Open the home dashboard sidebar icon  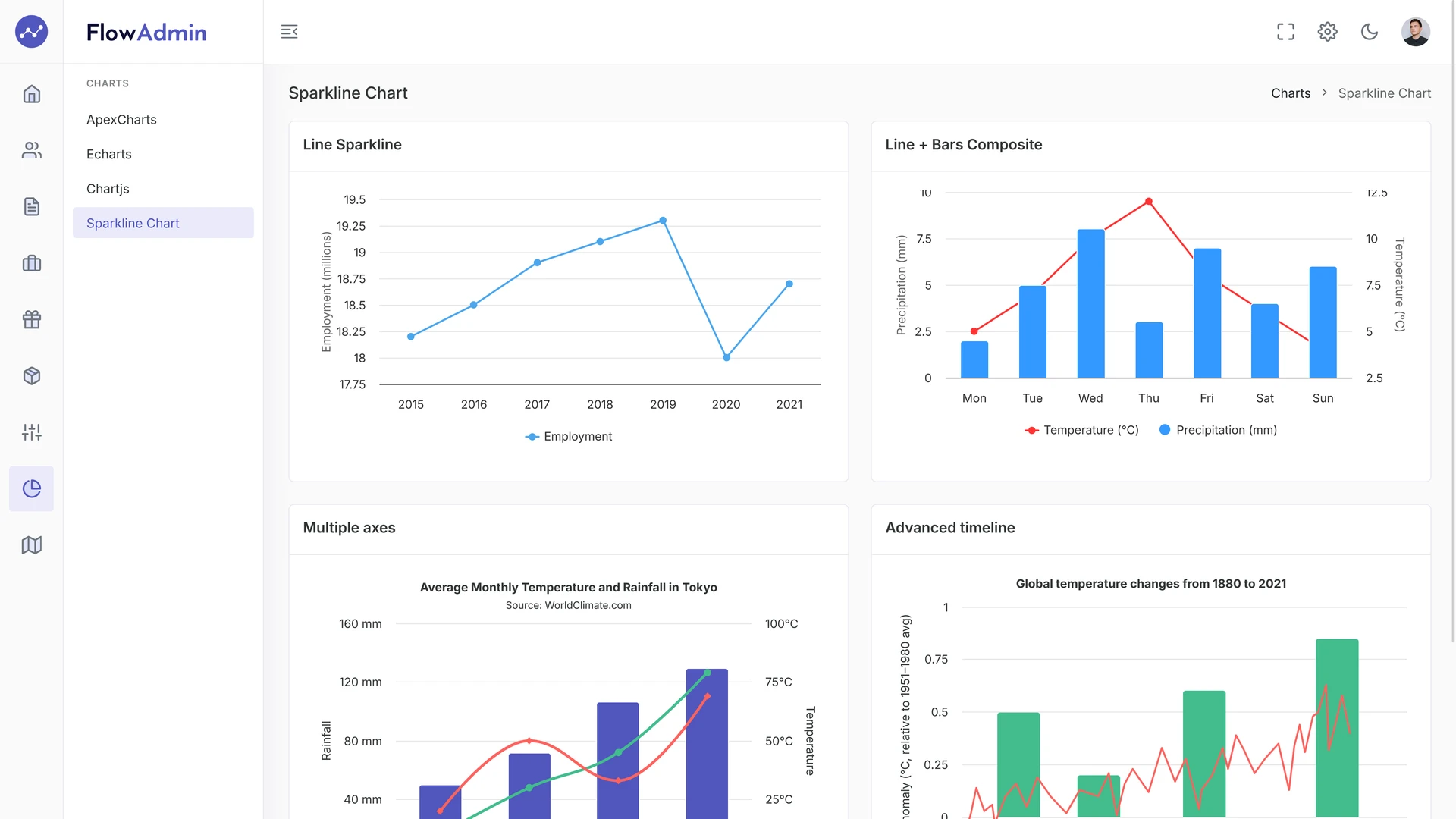click(31, 94)
